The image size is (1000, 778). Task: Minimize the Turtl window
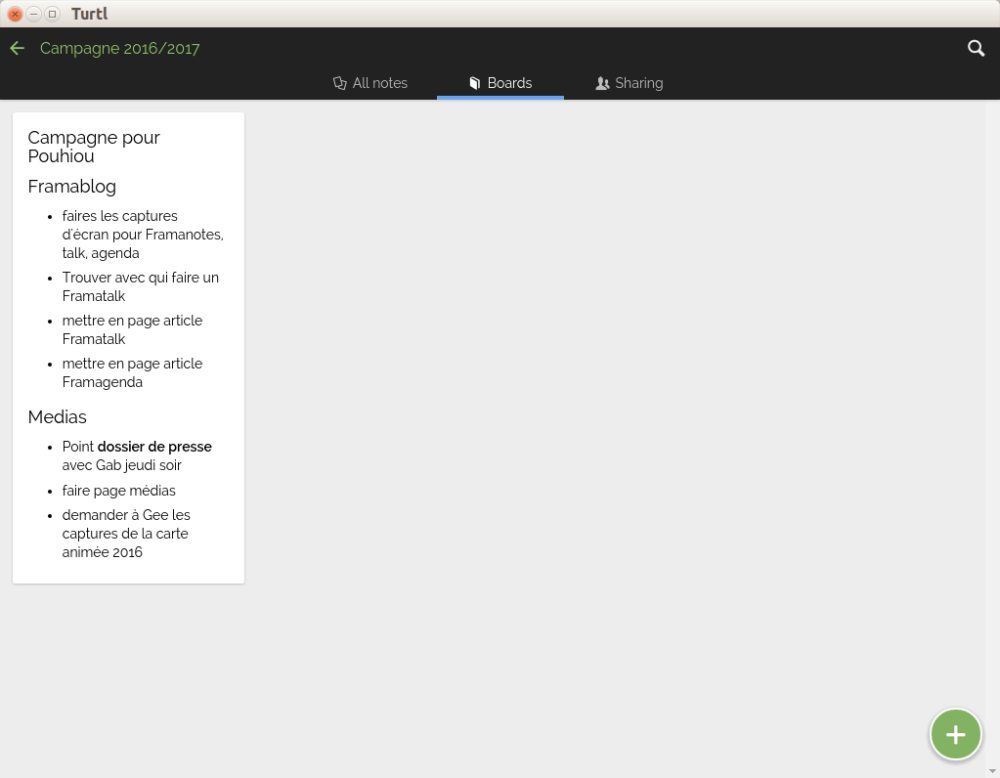[34, 13]
